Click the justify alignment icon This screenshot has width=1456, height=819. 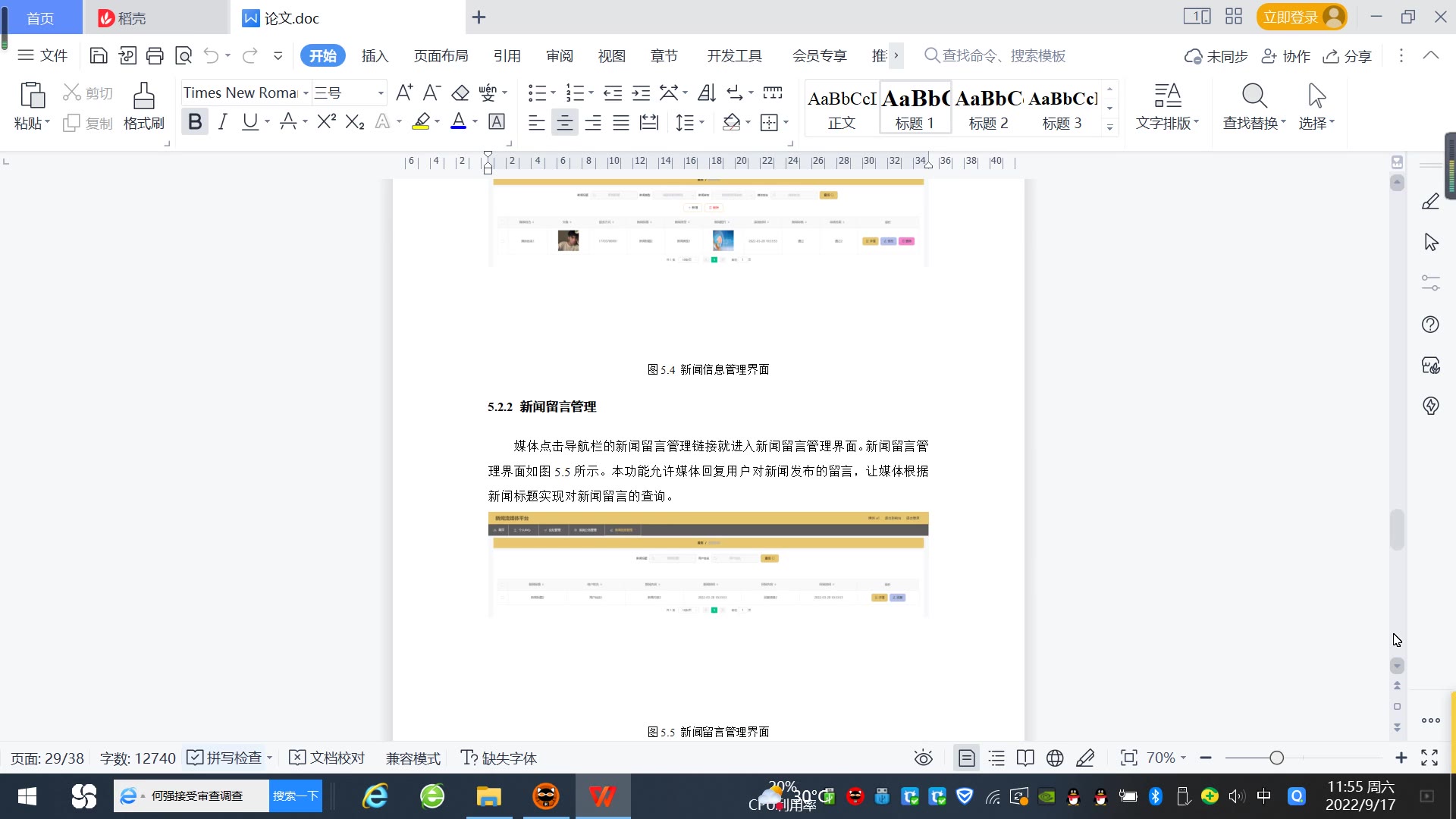point(621,122)
